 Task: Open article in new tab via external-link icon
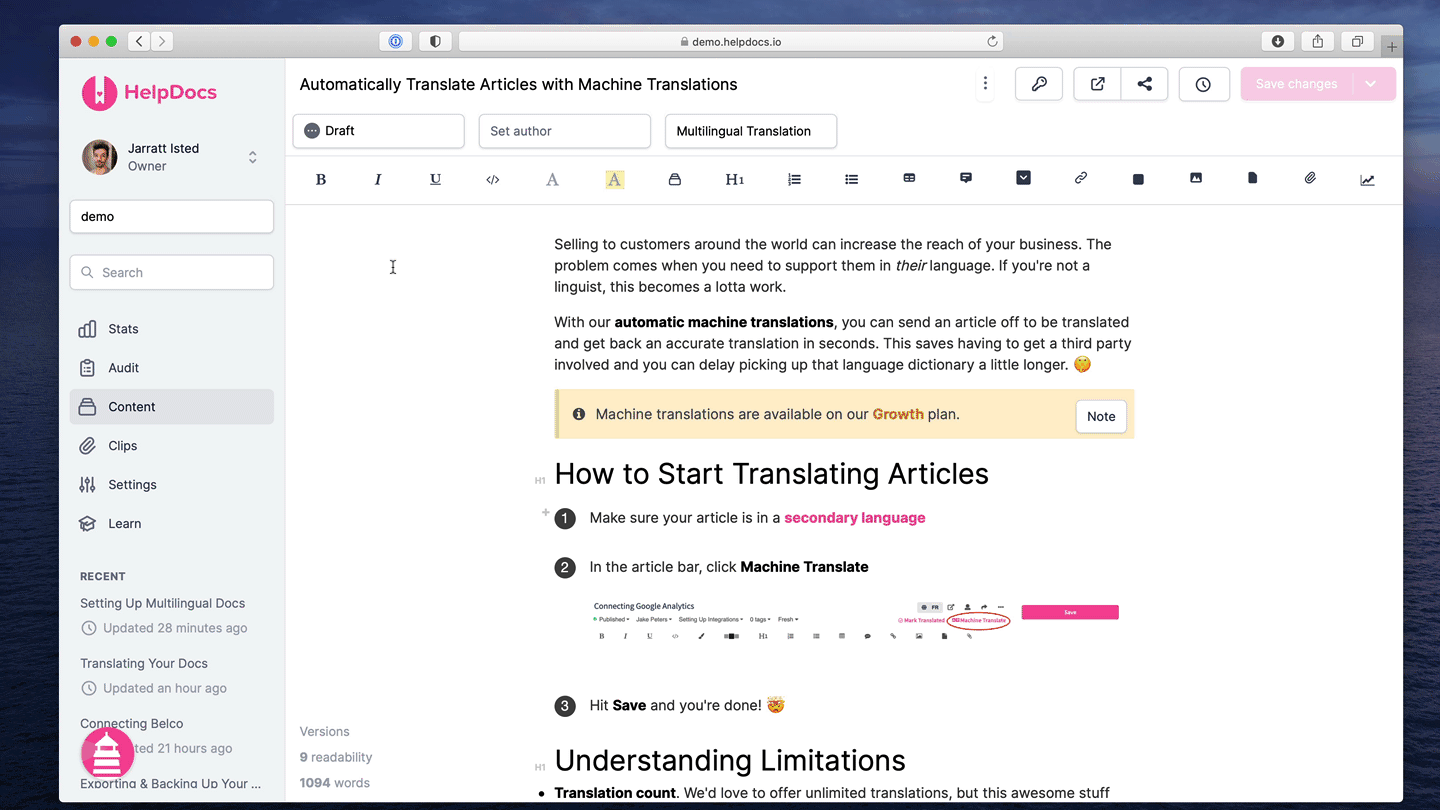(x=1098, y=84)
